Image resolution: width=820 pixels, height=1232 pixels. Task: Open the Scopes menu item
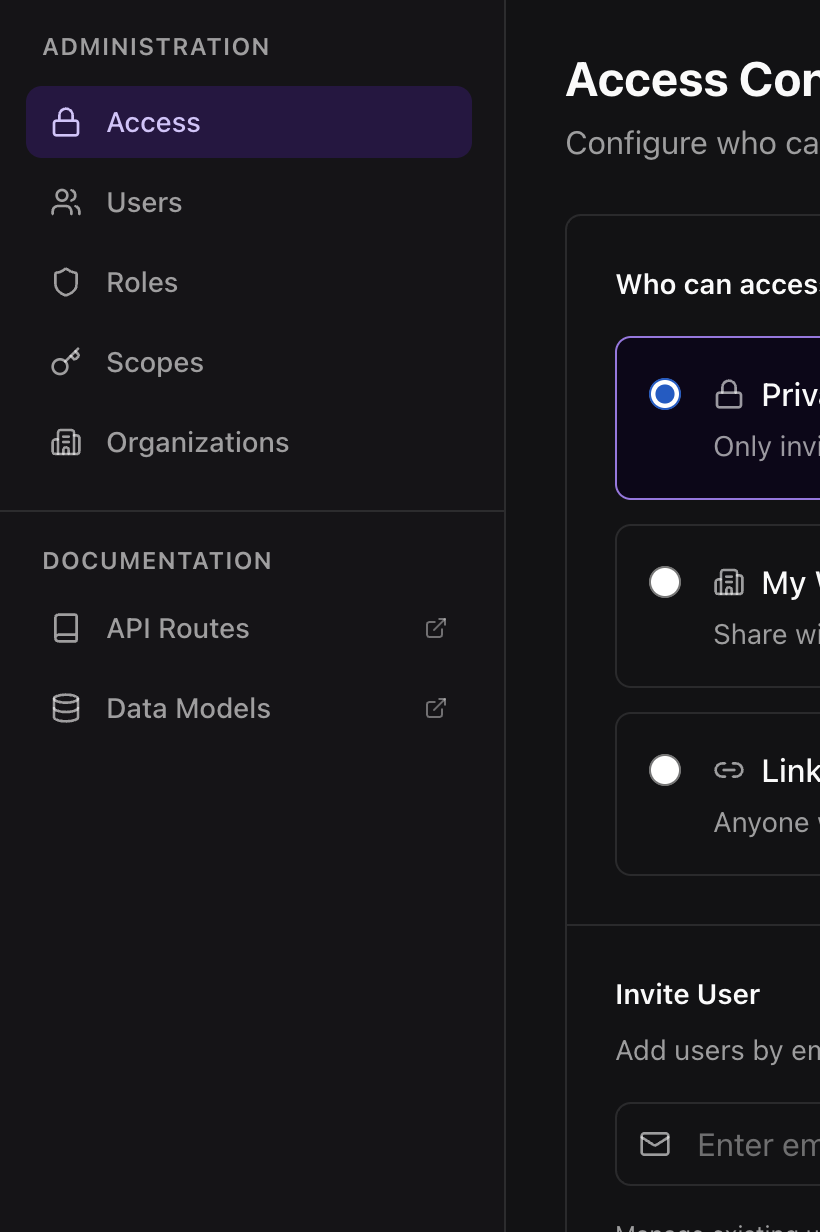tap(155, 362)
